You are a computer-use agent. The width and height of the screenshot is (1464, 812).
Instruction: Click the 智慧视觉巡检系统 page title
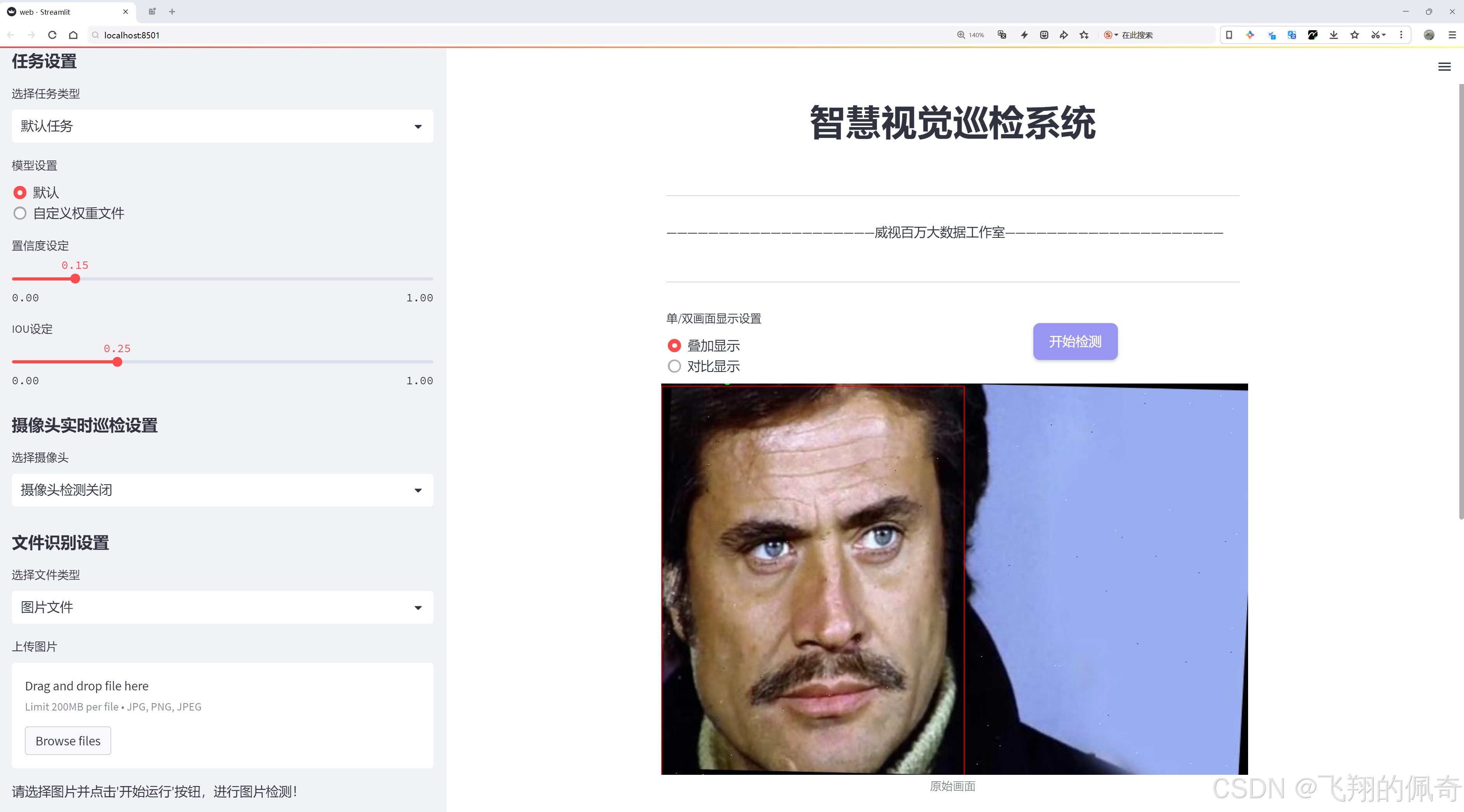click(x=952, y=123)
